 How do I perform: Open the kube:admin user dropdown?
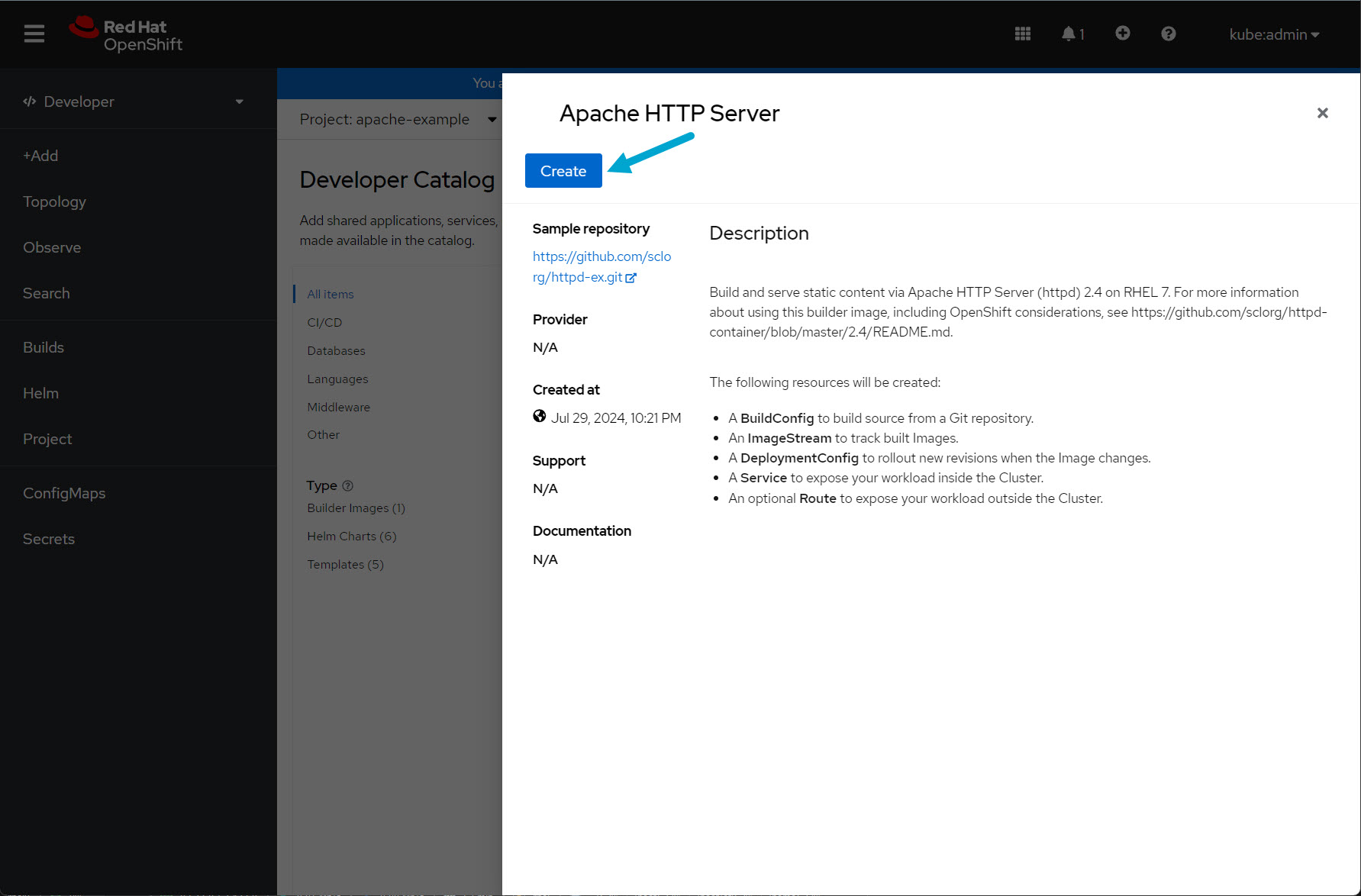pyautogui.click(x=1273, y=34)
